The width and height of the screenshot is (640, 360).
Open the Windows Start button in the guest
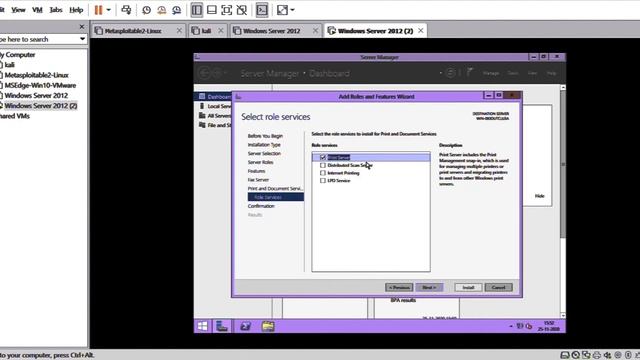[202, 326]
